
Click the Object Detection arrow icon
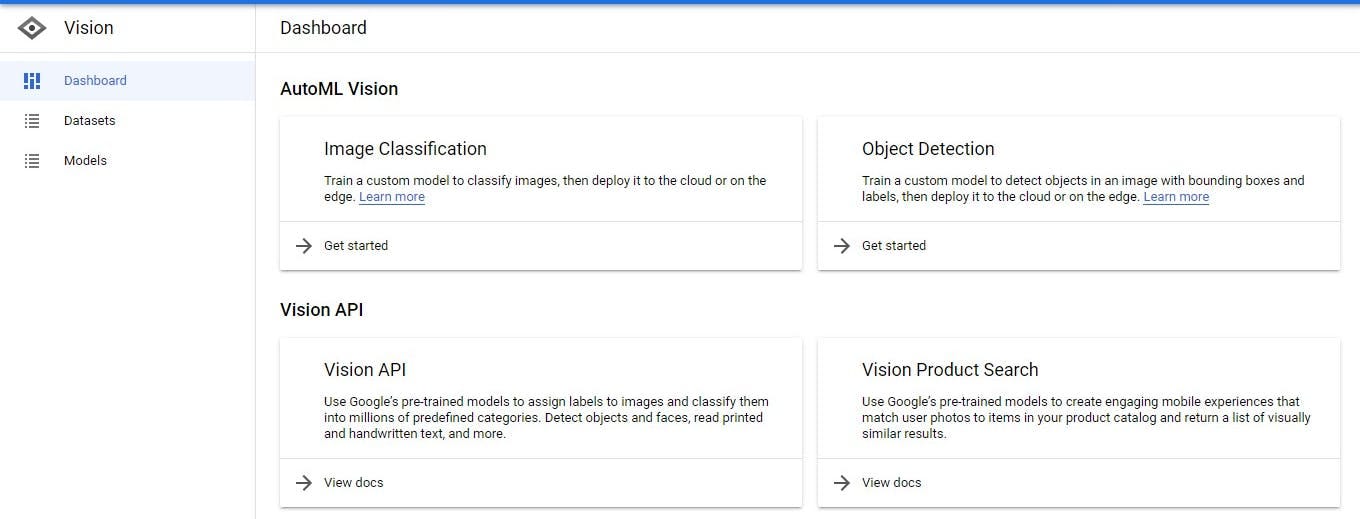[x=842, y=246]
